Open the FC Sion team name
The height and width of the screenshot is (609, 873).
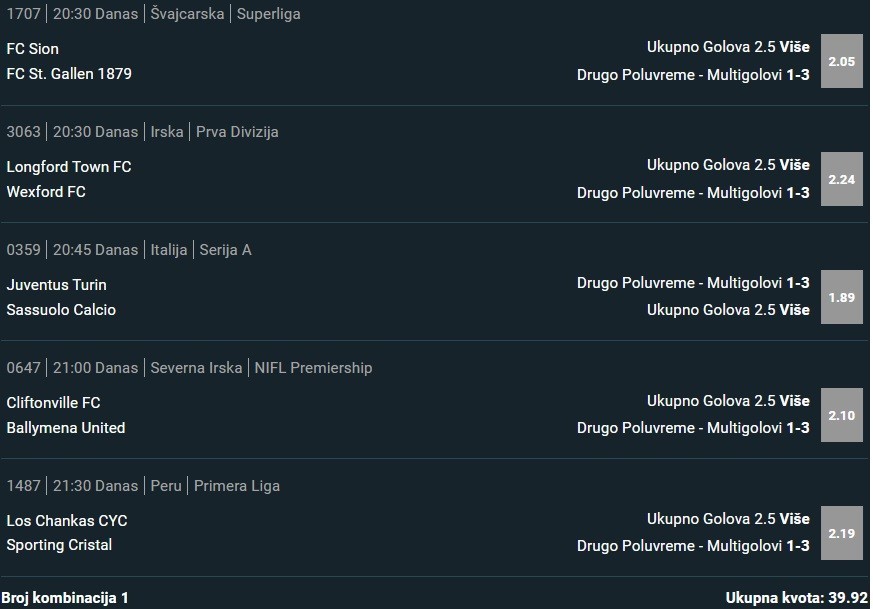pos(33,49)
